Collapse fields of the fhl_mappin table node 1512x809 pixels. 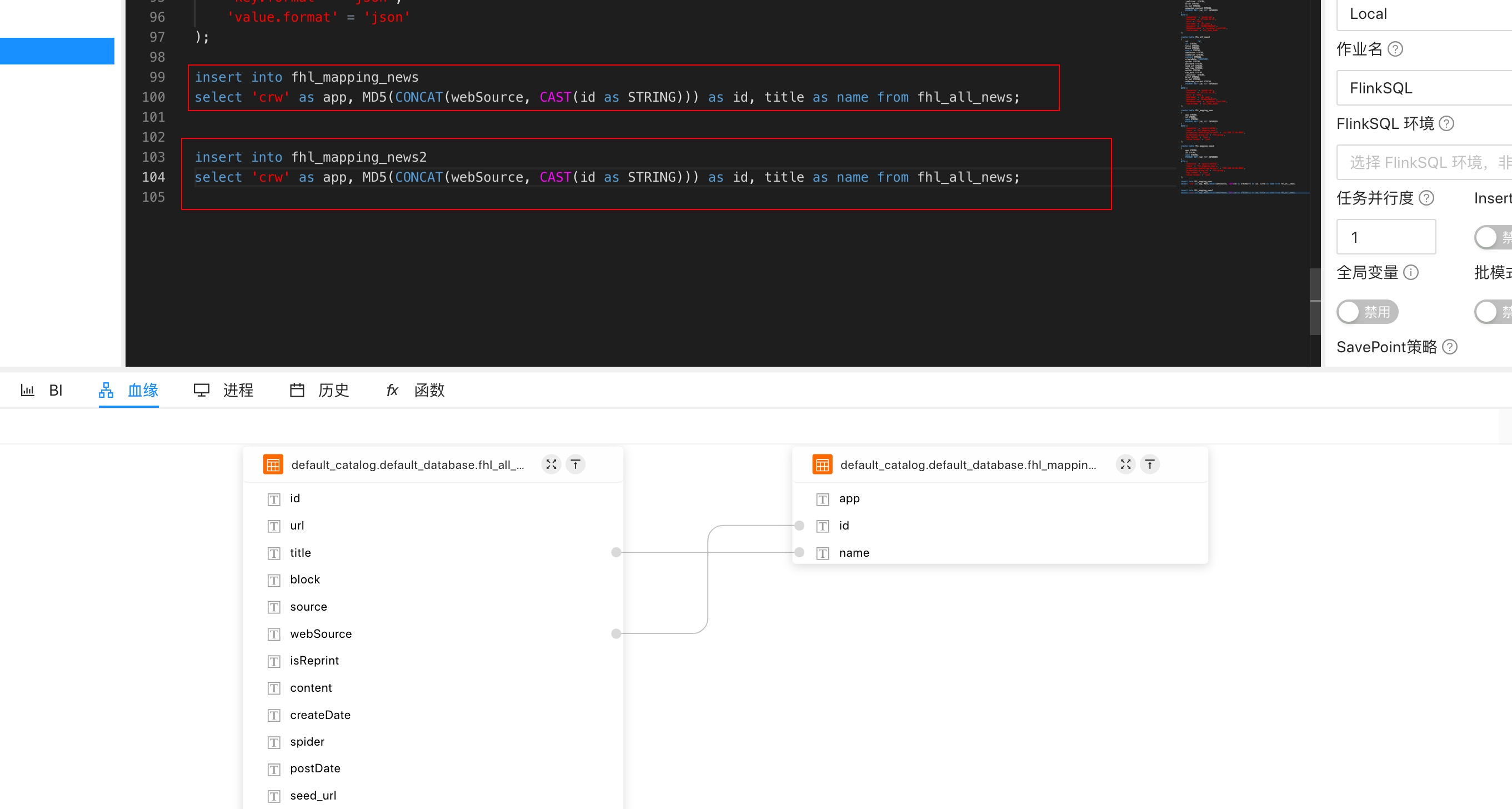(1125, 465)
